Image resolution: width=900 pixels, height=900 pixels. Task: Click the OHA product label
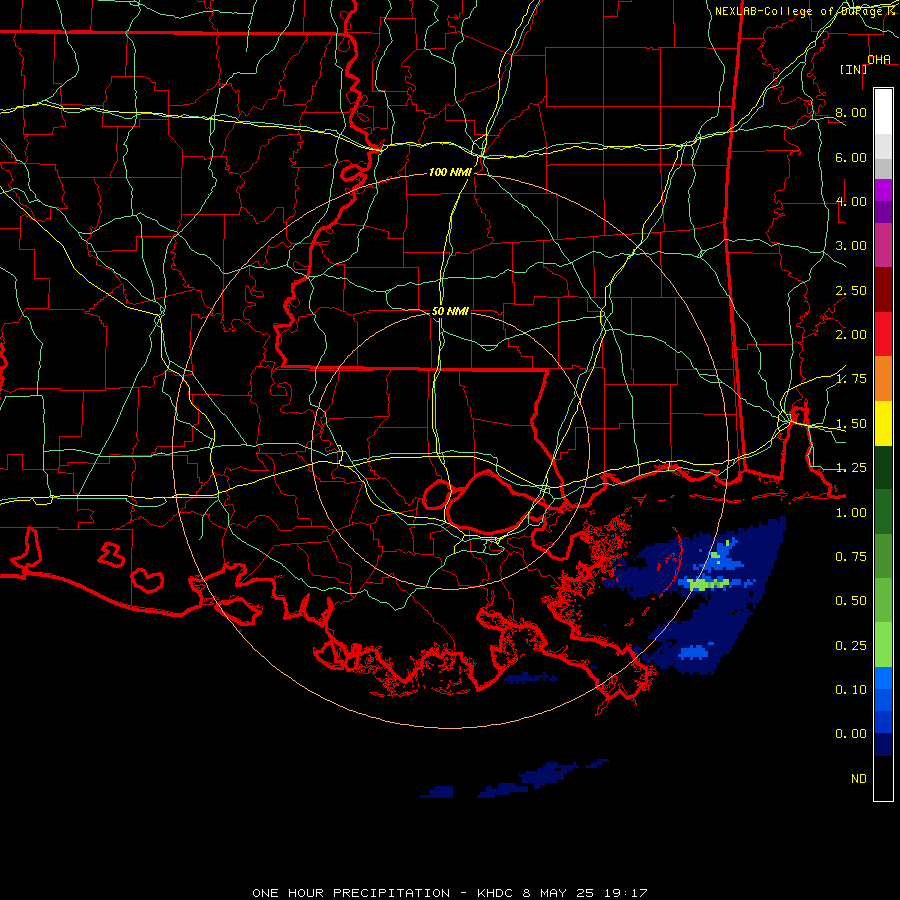pyautogui.click(x=878, y=59)
